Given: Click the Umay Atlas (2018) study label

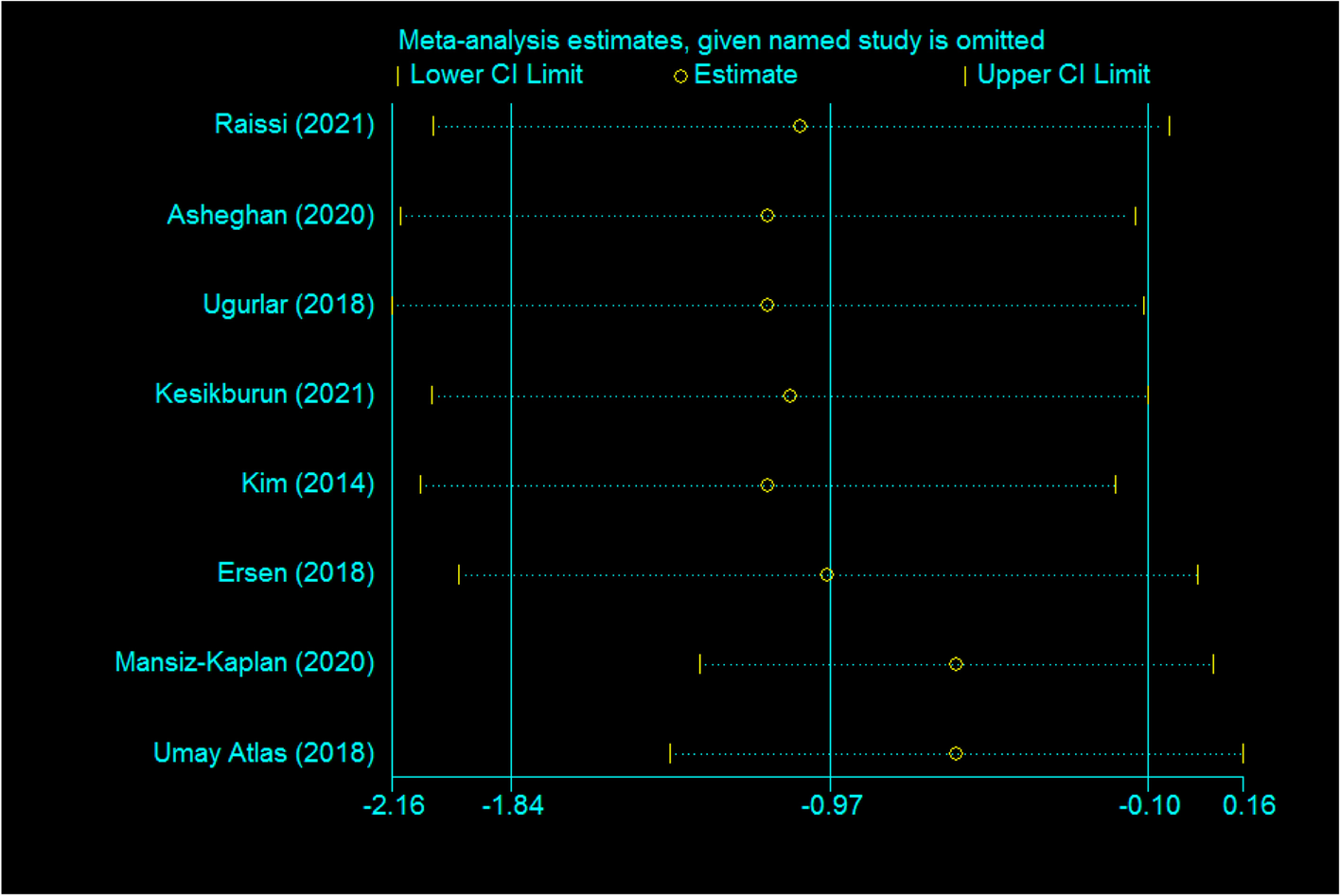Looking at the screenshot, I should [264, 753].
